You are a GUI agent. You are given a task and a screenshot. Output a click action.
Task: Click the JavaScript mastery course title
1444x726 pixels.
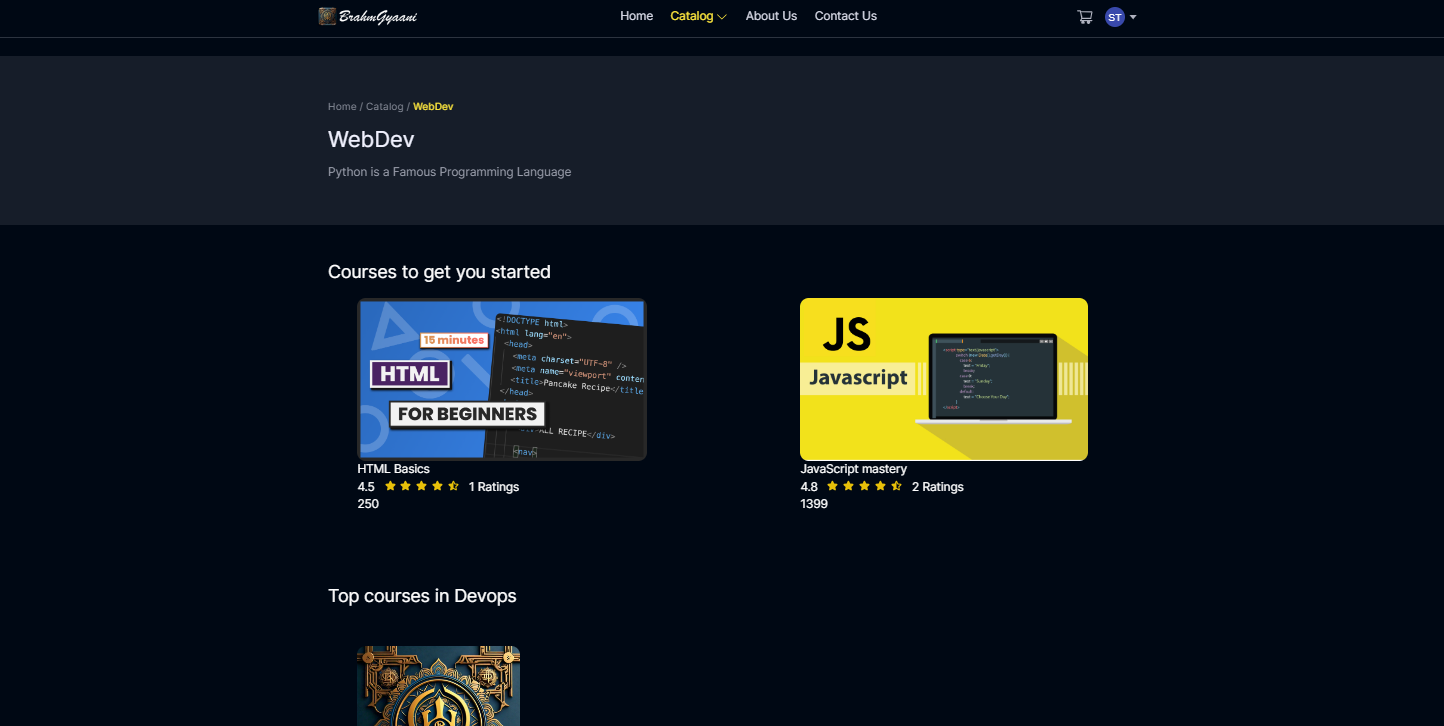point(853,469)
